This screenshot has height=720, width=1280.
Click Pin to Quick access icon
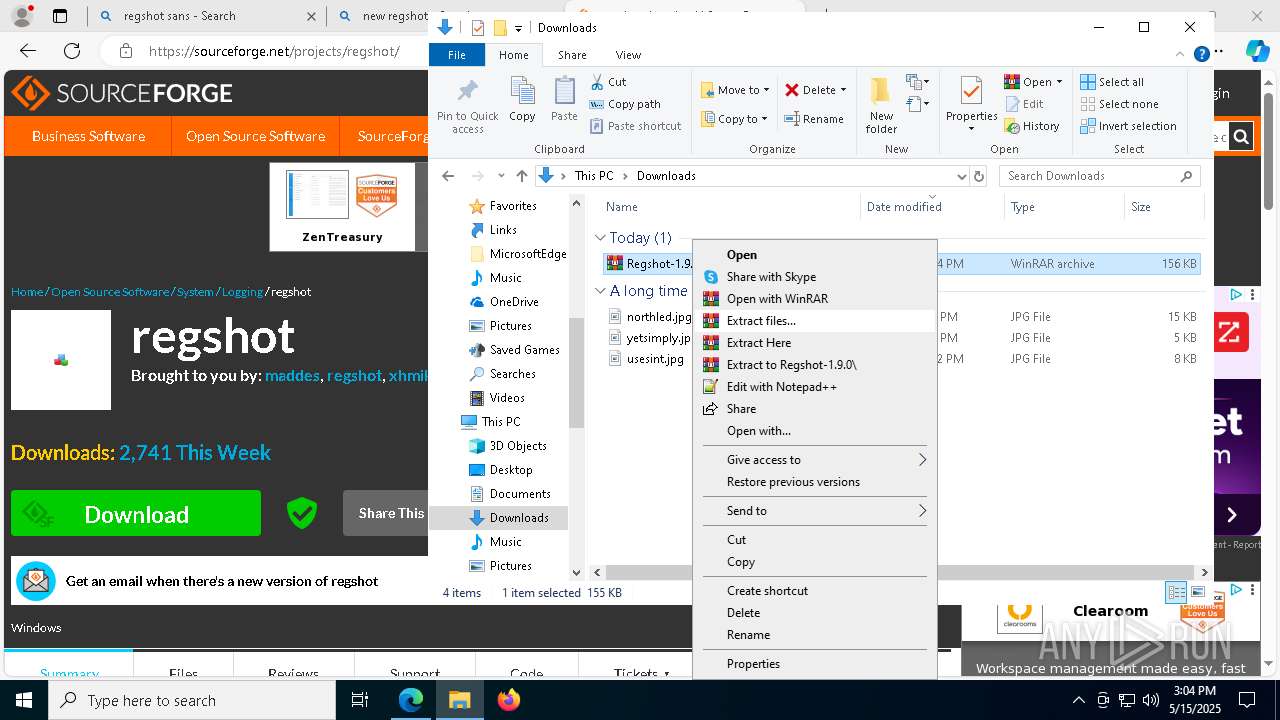467,105
